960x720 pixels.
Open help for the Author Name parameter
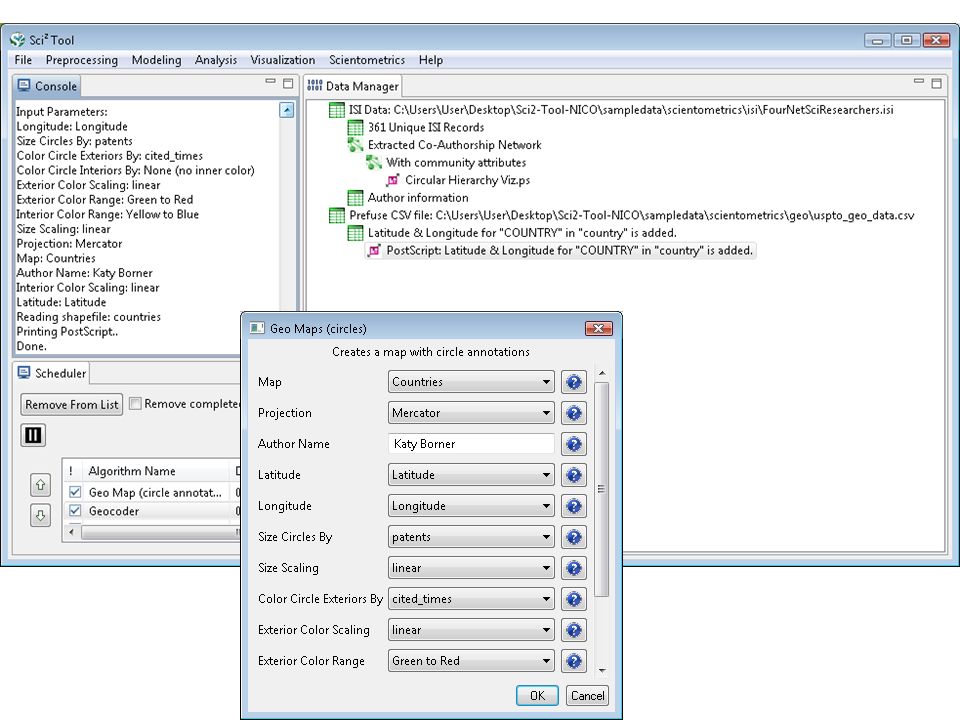pos(574,444)
